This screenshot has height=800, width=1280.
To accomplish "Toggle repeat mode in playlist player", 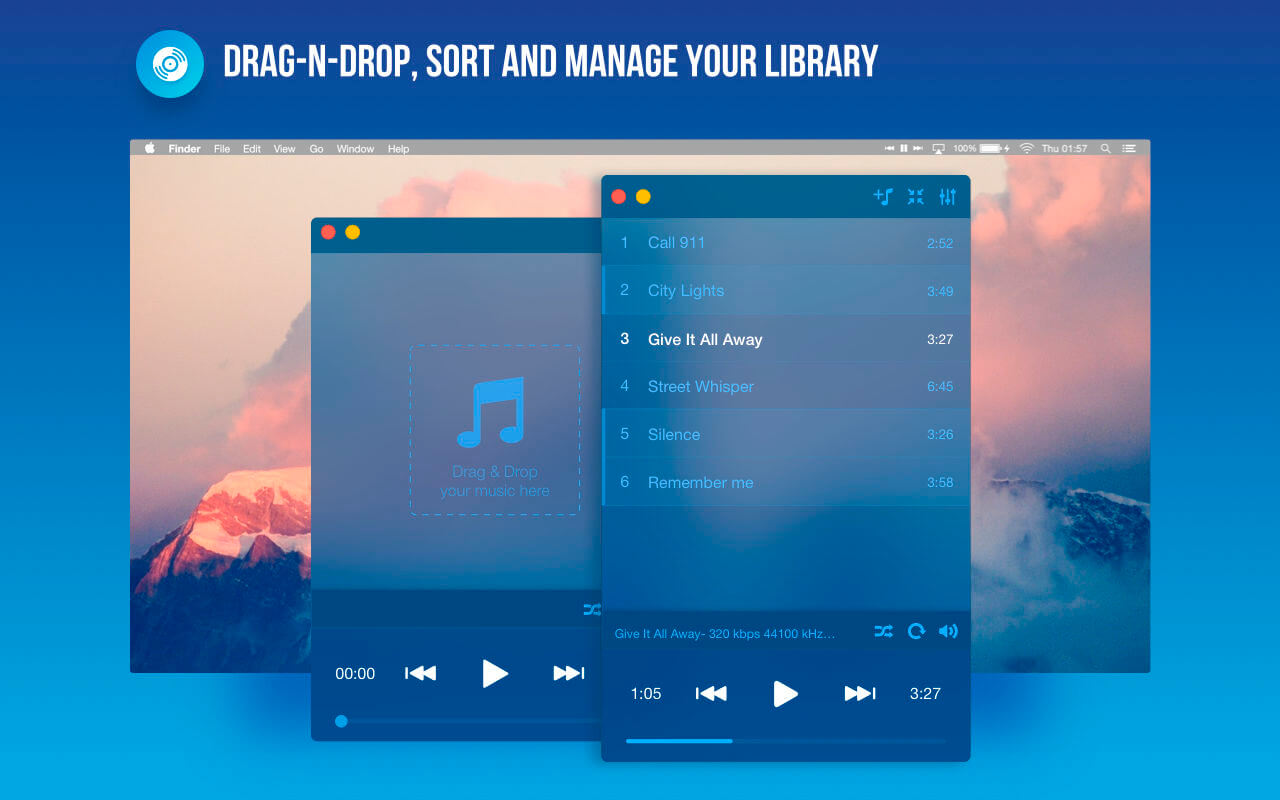I will tap(916, 631).
